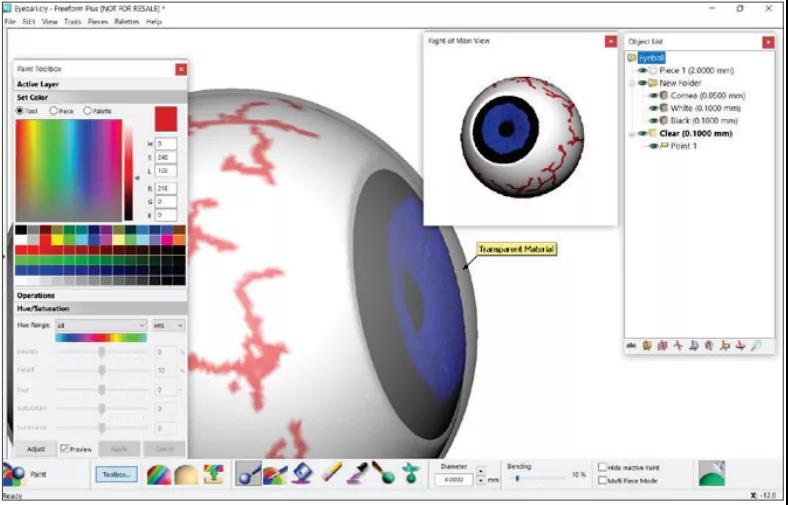This screenshot has height=505, width=788.
Task: Click the magnifier icon in Object List toolbar
Action: click(x=756, y=346)
